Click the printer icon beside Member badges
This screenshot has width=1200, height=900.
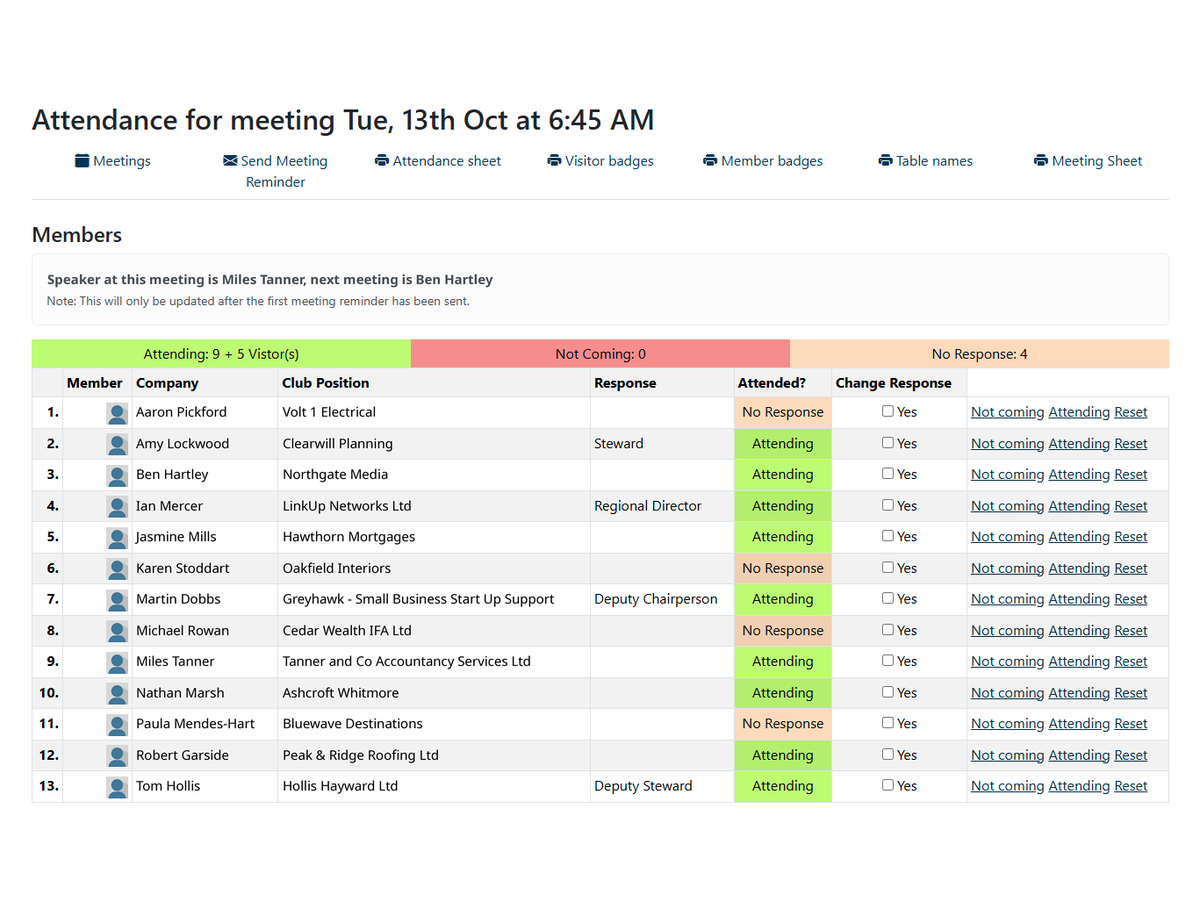pos(710,161)
